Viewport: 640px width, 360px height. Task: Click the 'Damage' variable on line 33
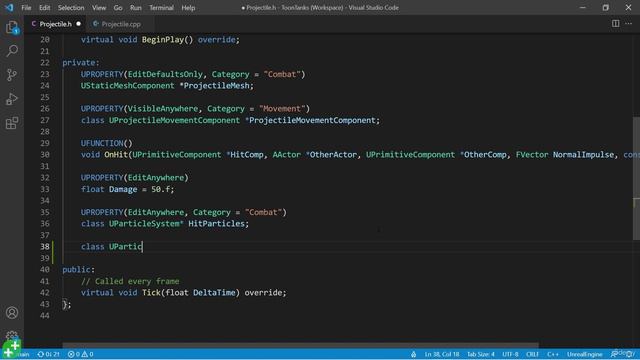123,189
